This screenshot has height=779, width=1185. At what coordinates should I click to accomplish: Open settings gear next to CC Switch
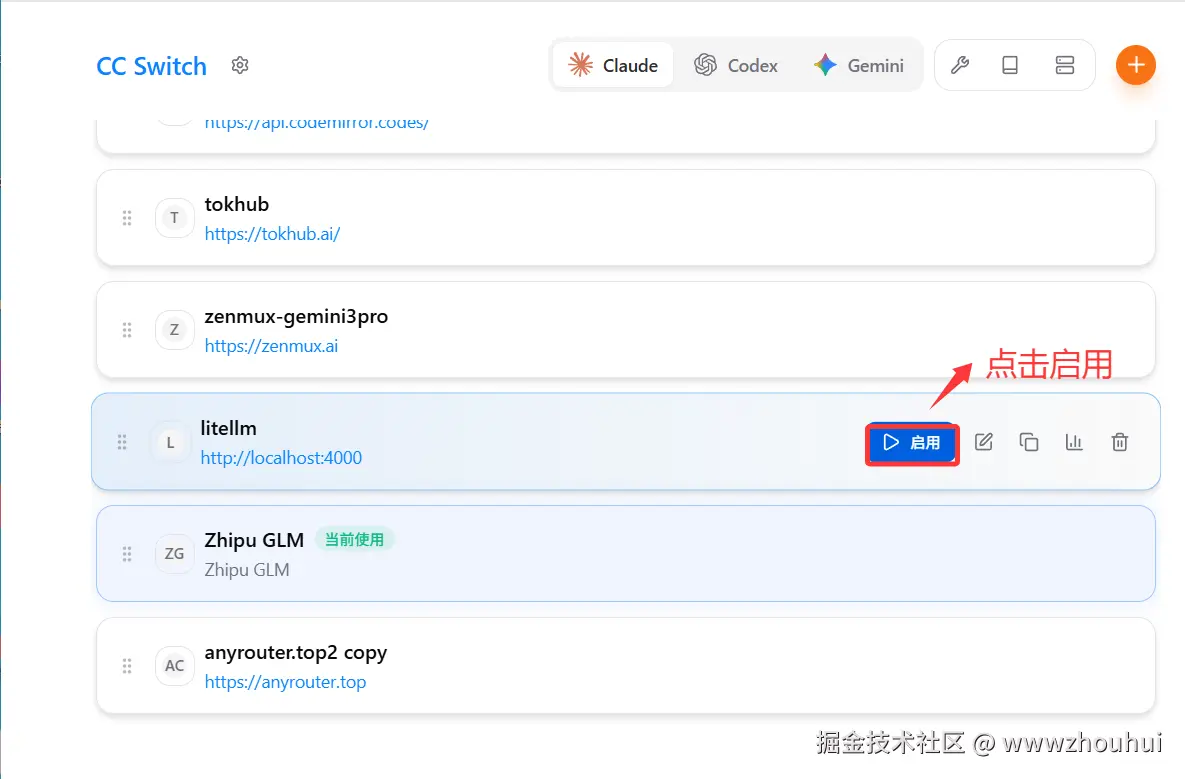point(240,66)
